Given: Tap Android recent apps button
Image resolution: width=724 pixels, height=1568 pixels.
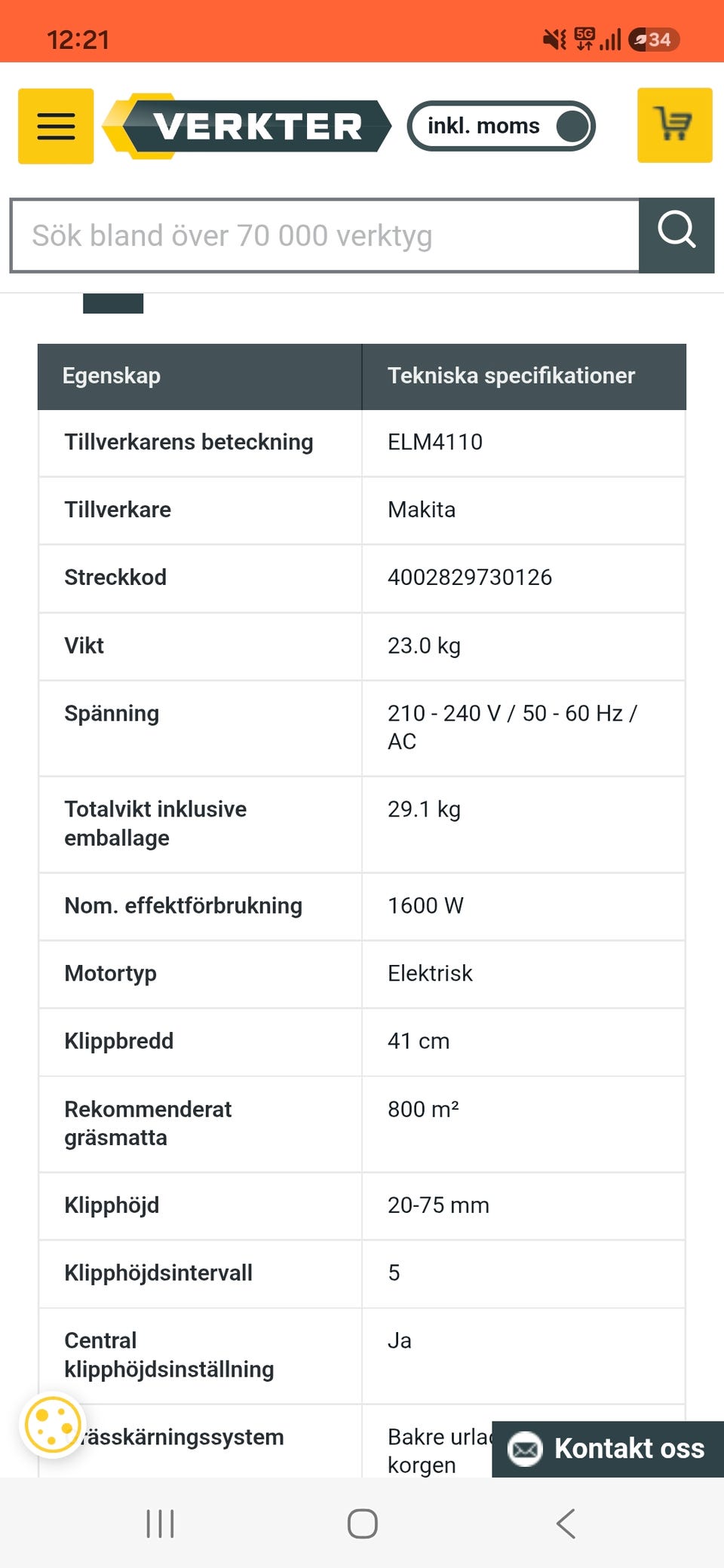Looking at the screenshot, I should [x=160, y=1524].
